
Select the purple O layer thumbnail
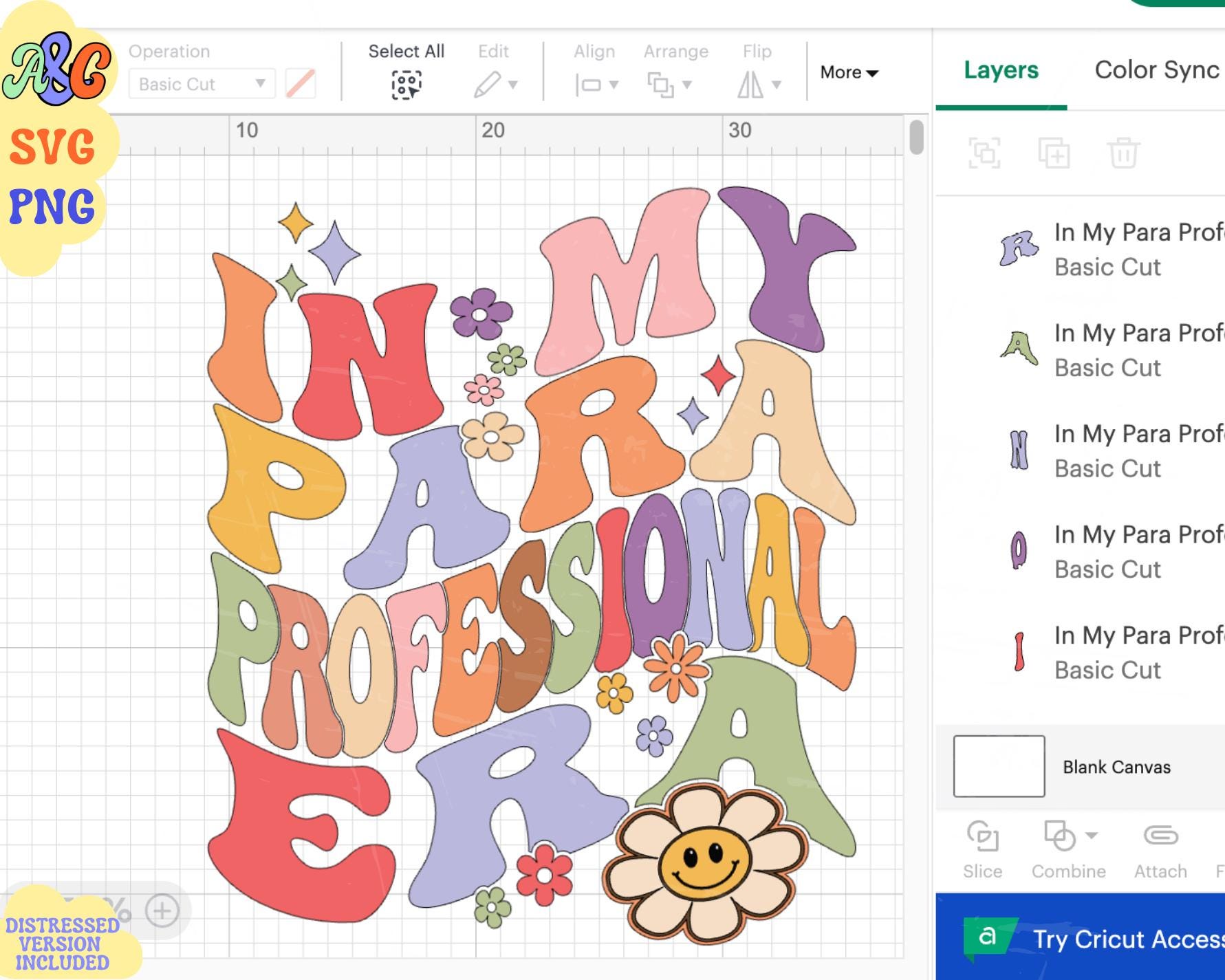click(x=1019, y=550)
